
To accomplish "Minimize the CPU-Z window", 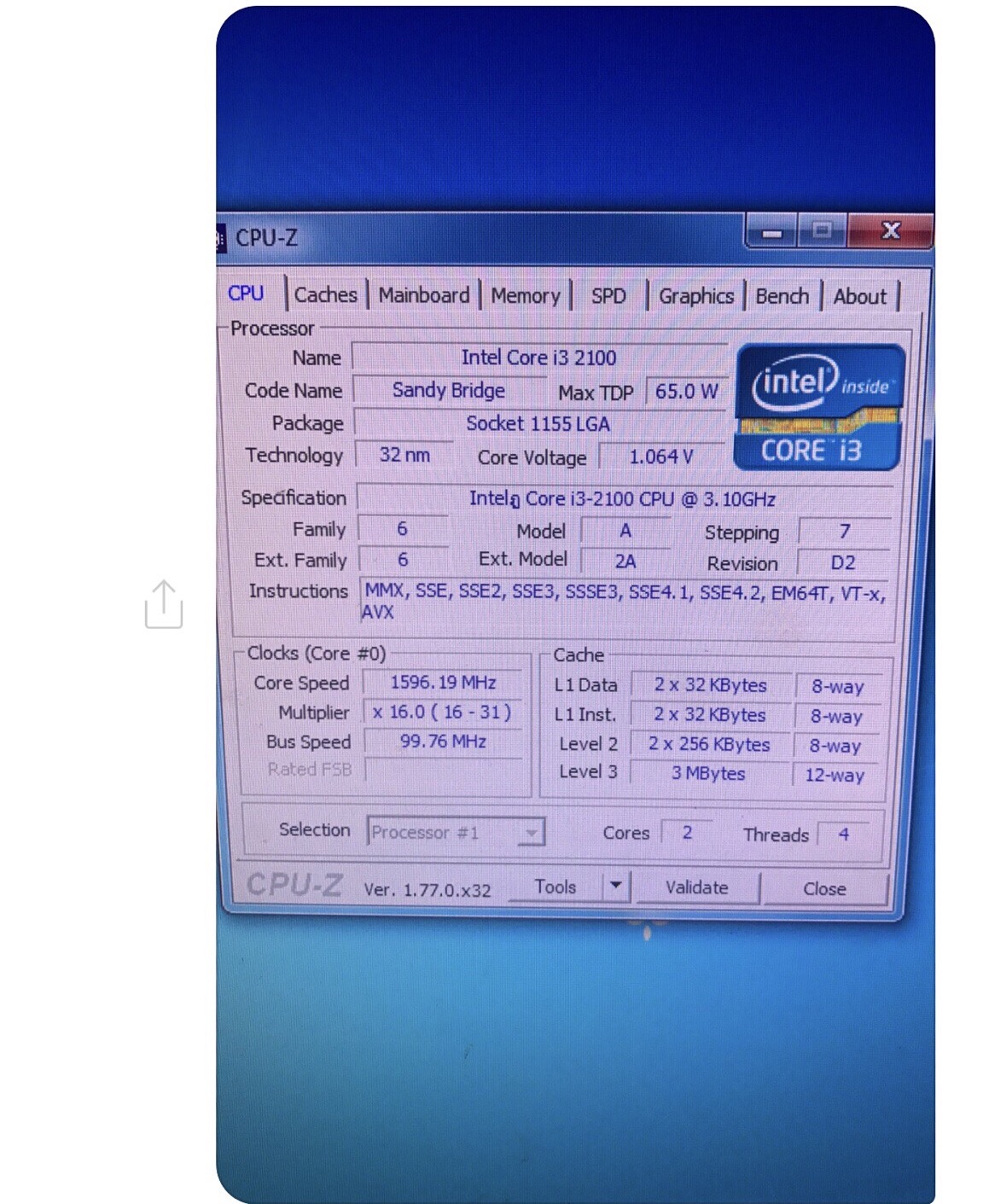I will 772,231.
